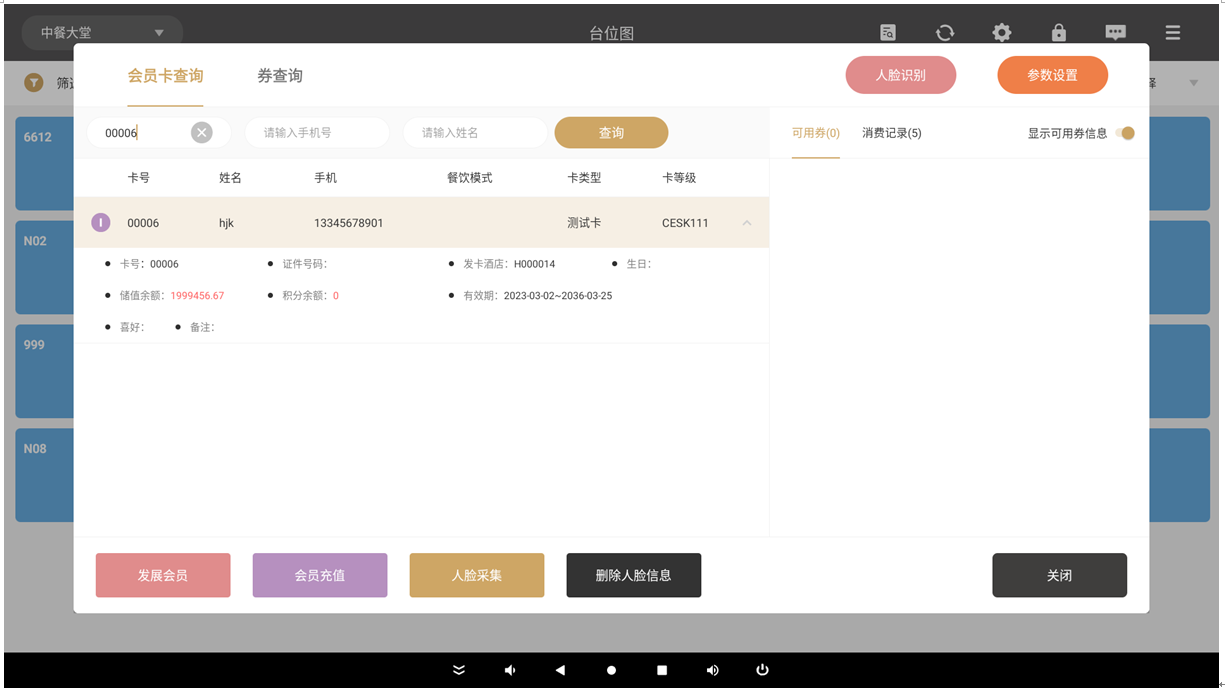Open the dropdown arrow behind the dialog at right
The width and height of the screenshot is (1225, 688).
(1194, 83)
